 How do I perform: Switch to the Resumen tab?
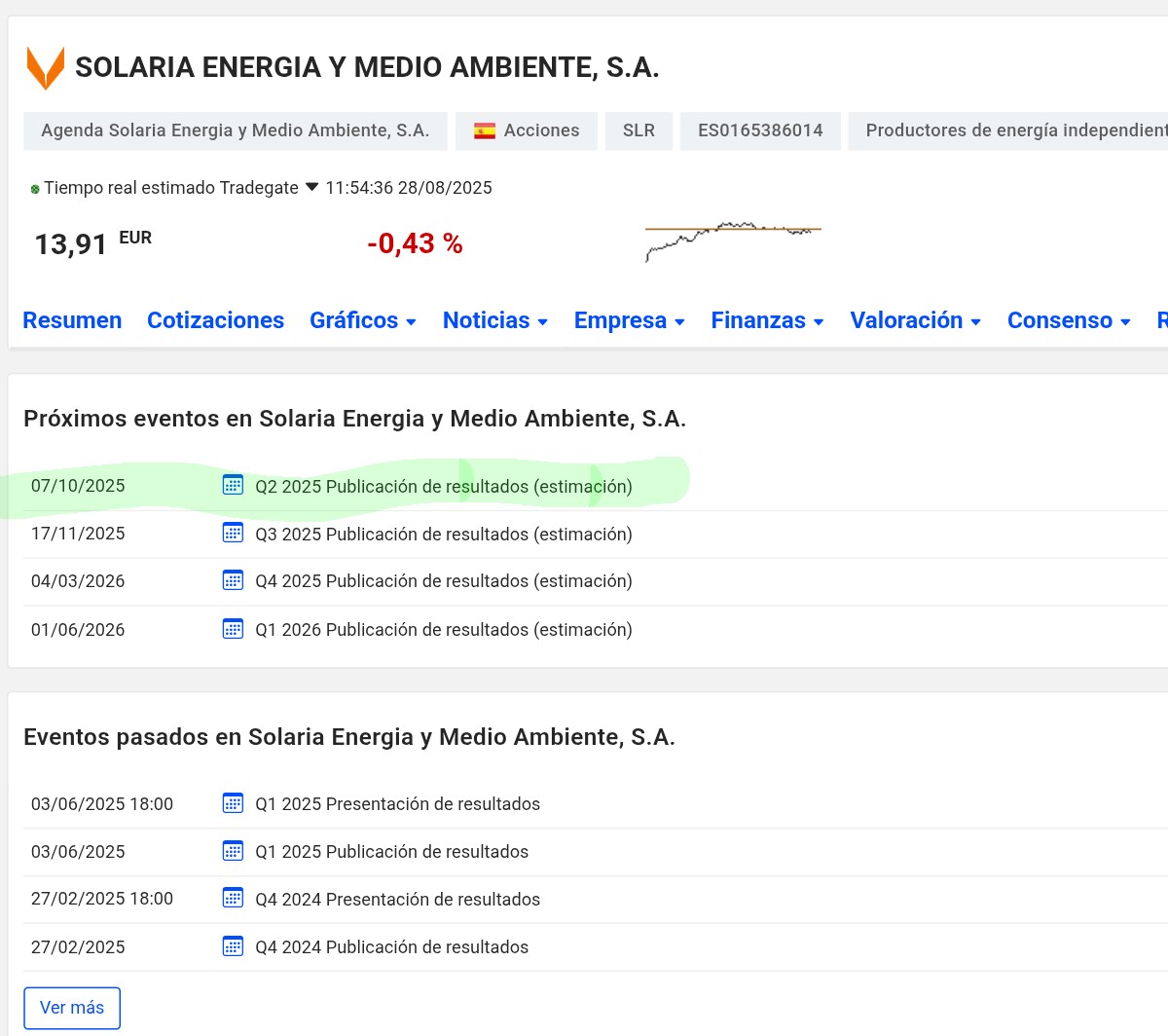(x=72, y=320)
